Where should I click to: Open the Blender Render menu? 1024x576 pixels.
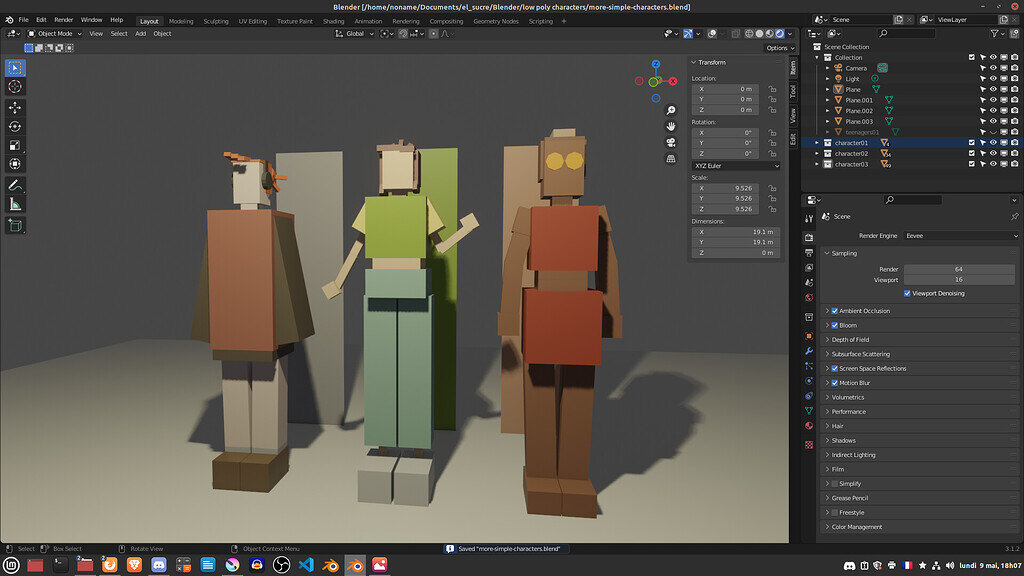[62, 19]
